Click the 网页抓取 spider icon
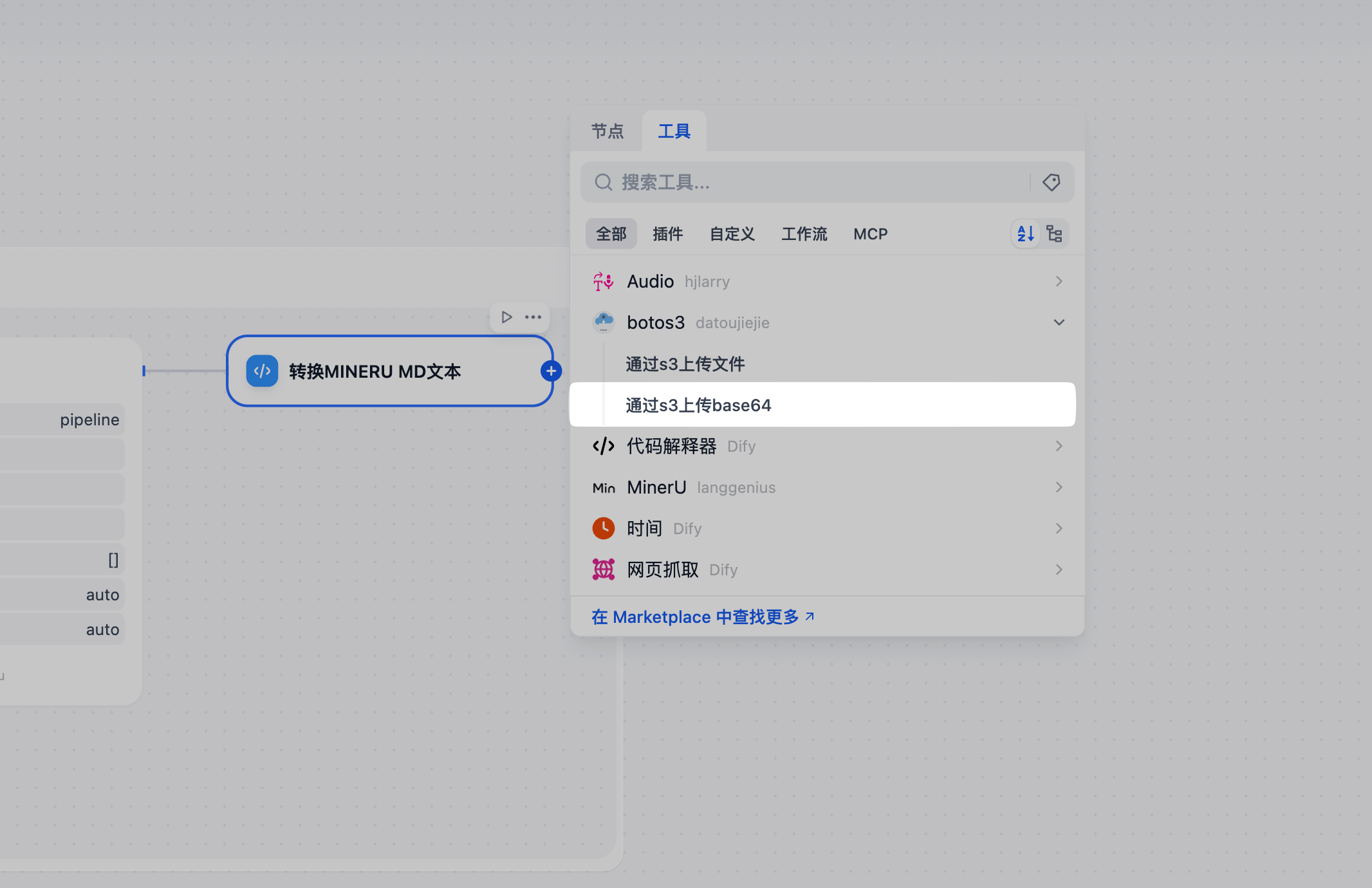This screenshot has height=888, width=1372. pyautogui.click(x=603, y=569)
